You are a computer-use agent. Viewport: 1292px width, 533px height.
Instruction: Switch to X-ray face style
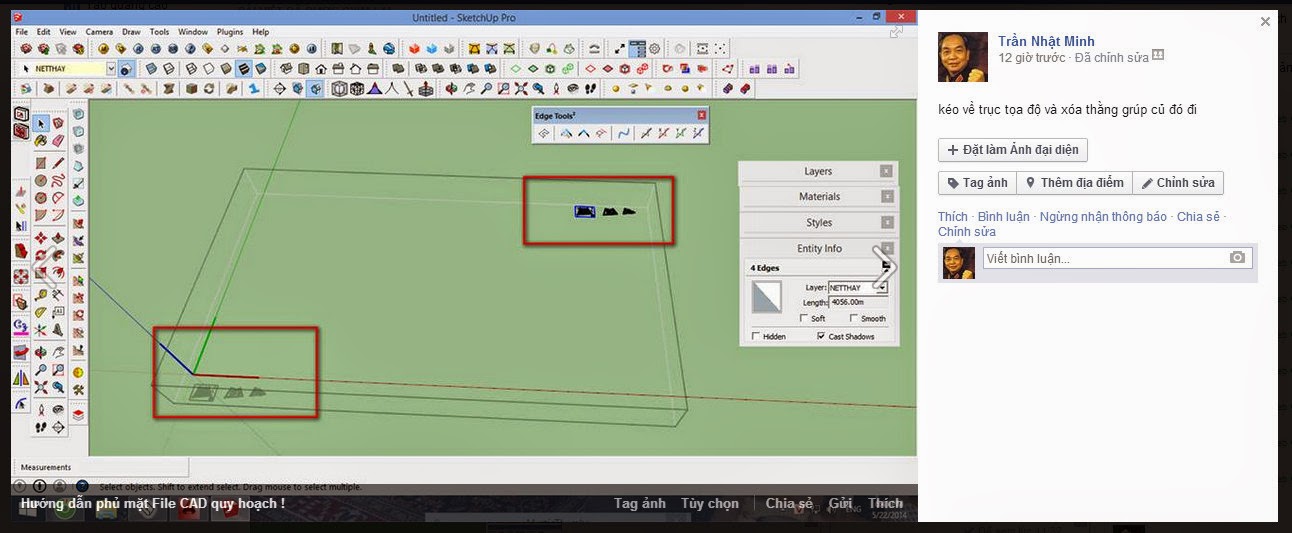[151, 68]
